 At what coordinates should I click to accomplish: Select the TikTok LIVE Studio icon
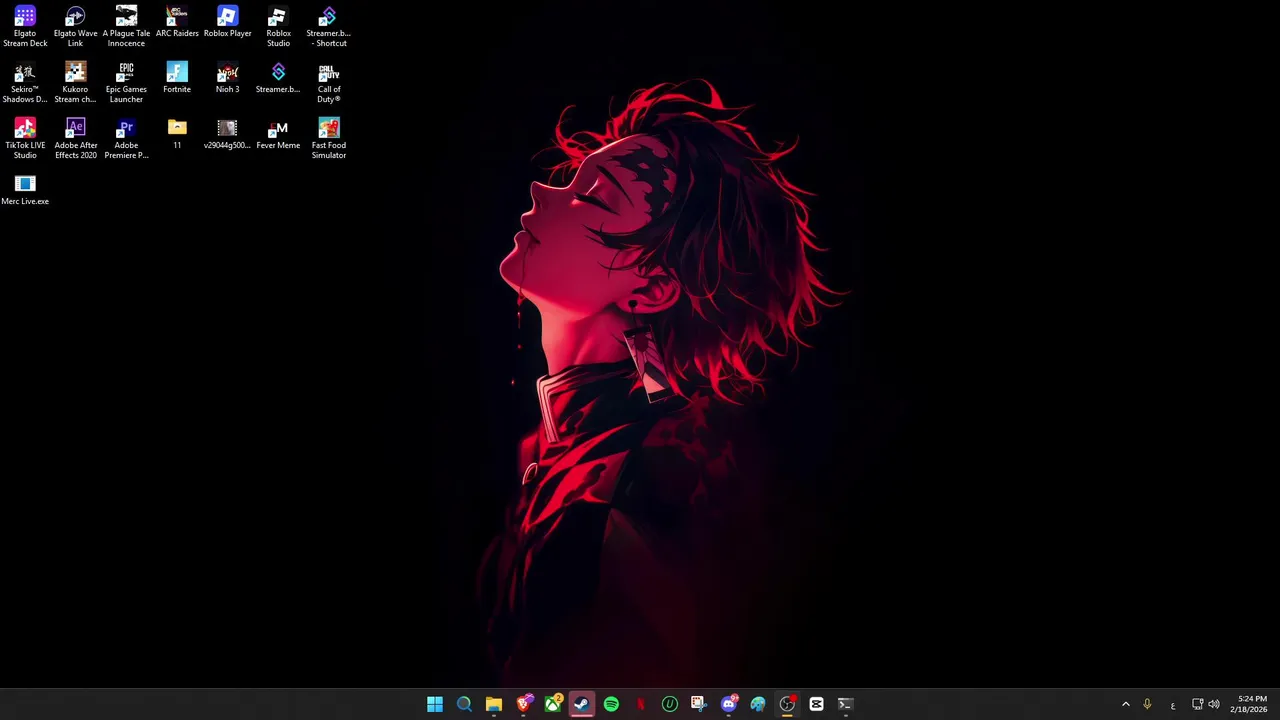pyautogui.click(x=25, y=139)
